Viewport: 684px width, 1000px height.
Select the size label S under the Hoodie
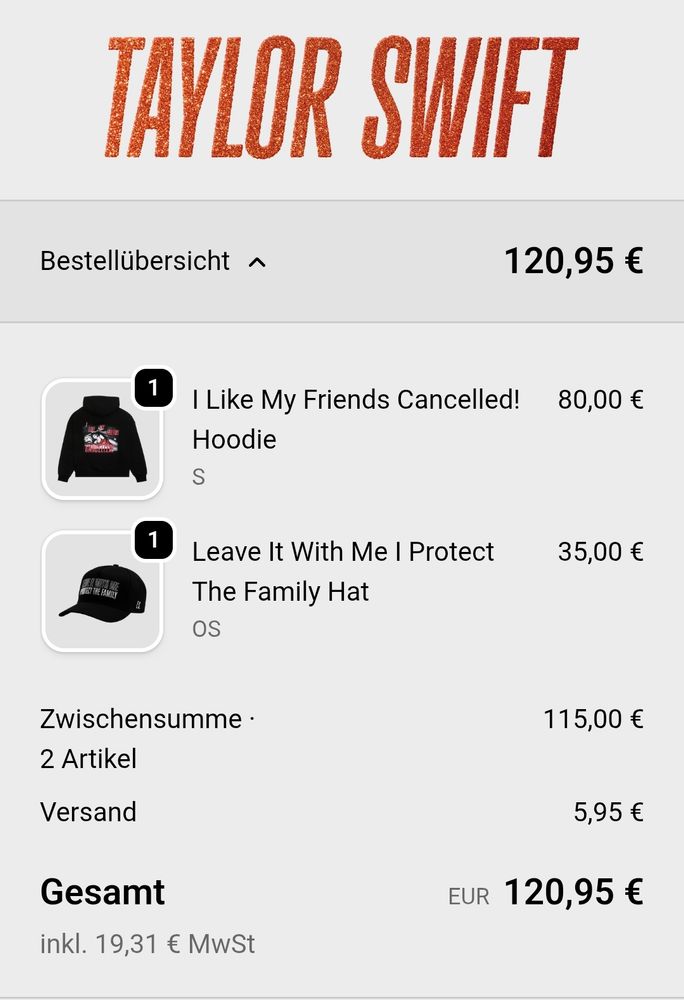click(x=196, y=477)
